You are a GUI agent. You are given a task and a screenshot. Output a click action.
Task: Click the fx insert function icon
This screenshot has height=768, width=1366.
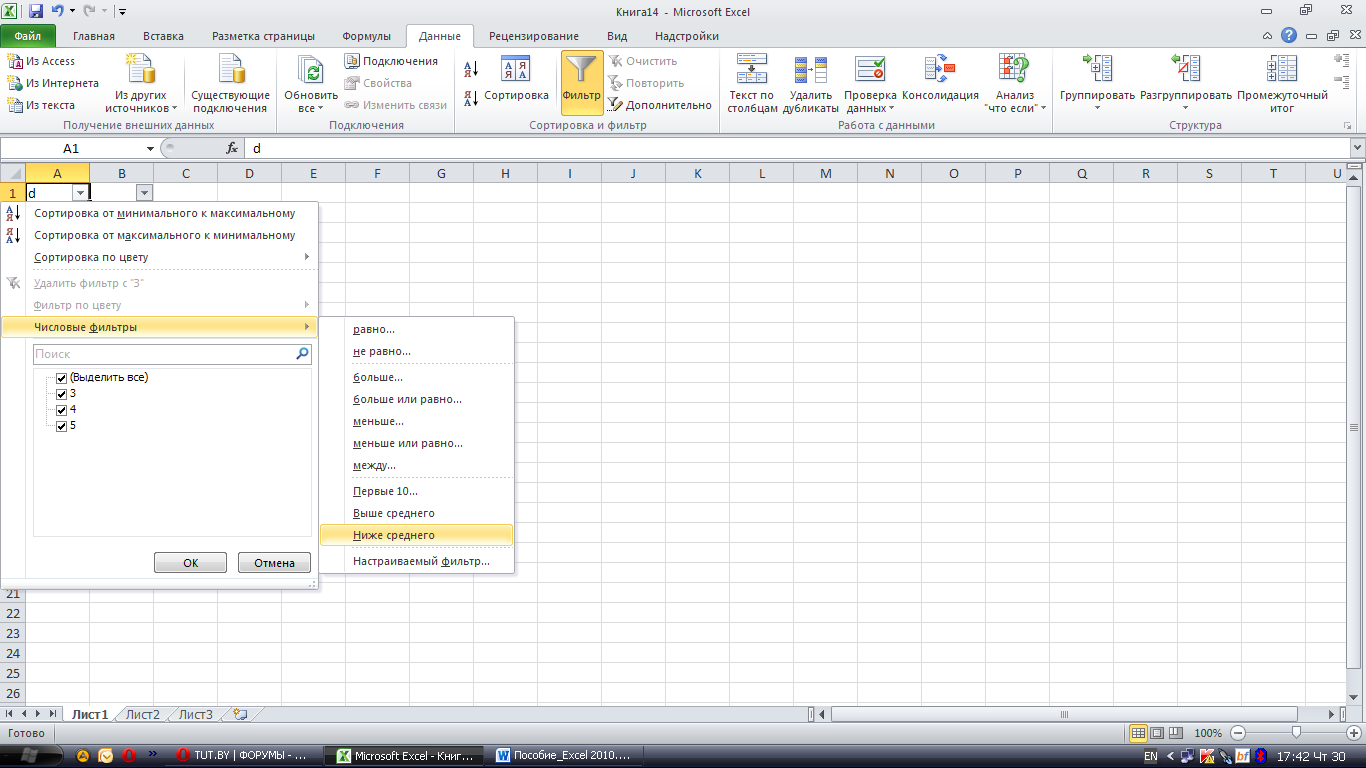232,148
